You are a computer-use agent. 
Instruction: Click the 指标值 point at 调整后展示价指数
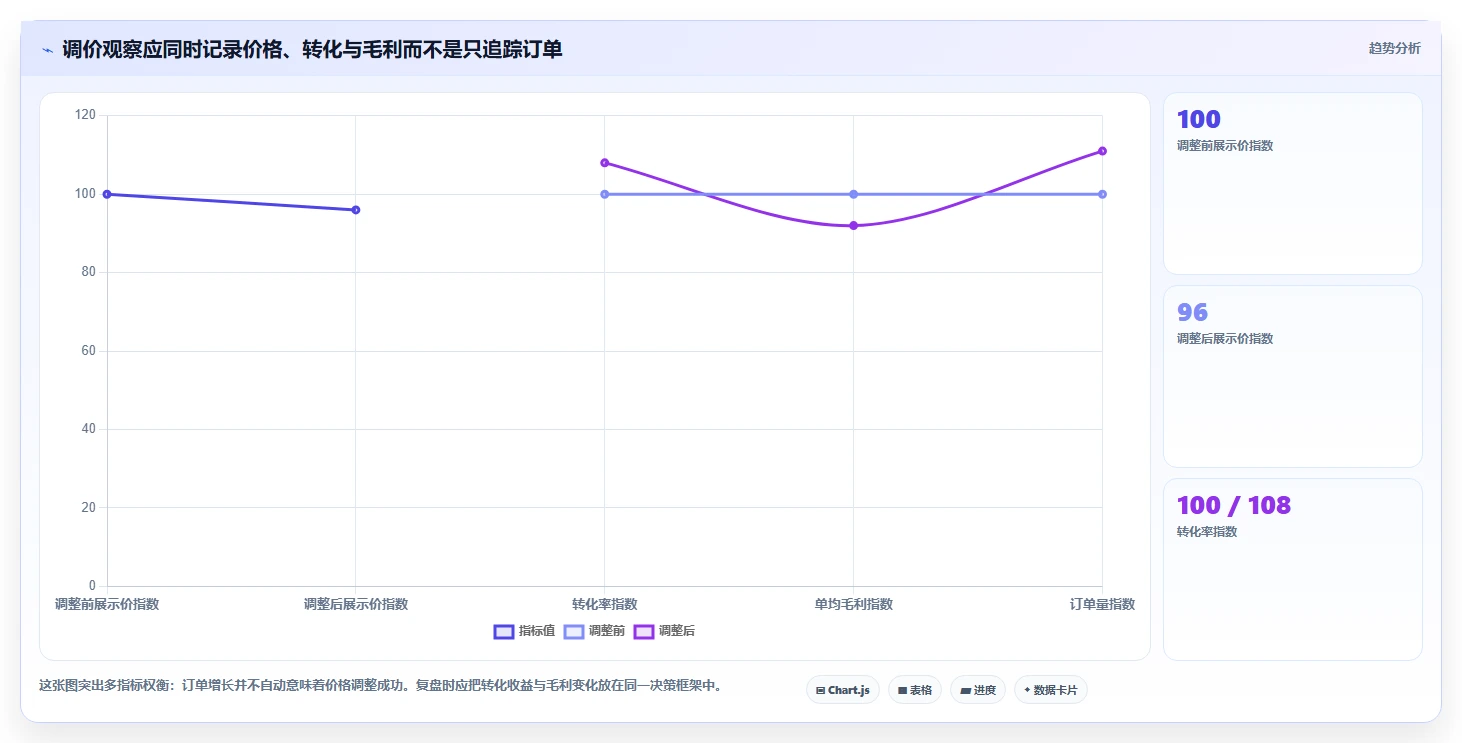click(356, 210)
